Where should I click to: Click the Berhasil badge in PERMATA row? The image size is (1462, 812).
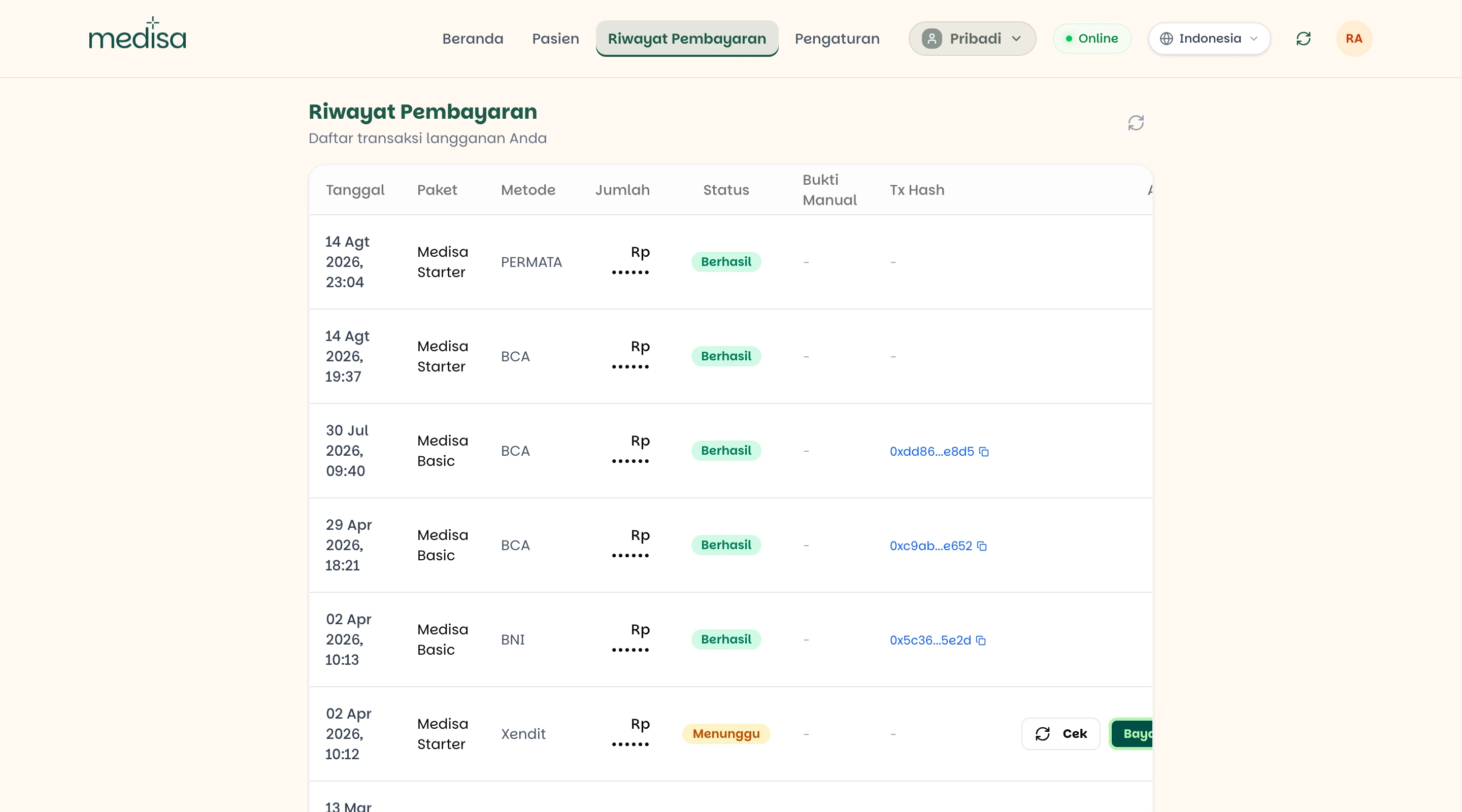726,261
